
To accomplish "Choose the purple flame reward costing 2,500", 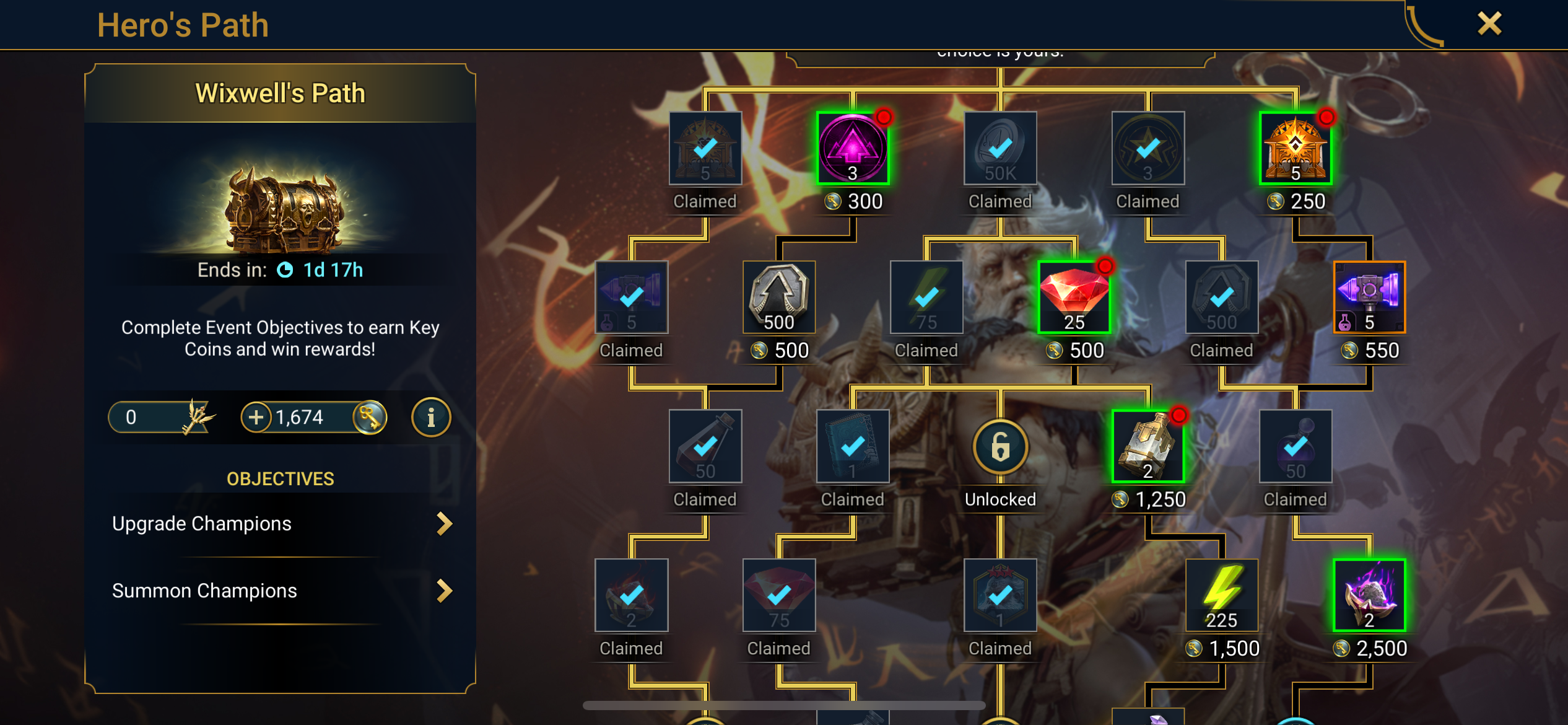I will [x=1369, y=595].
